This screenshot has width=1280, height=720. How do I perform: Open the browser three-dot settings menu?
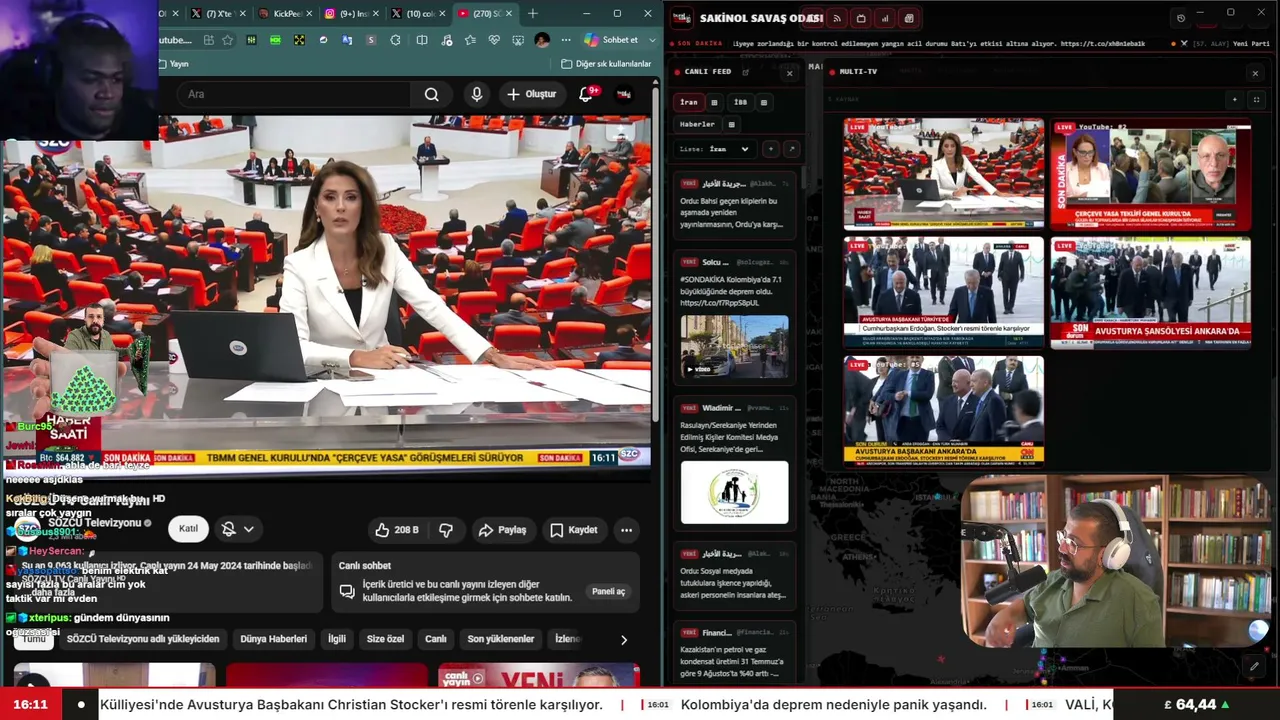click(566, 40)
